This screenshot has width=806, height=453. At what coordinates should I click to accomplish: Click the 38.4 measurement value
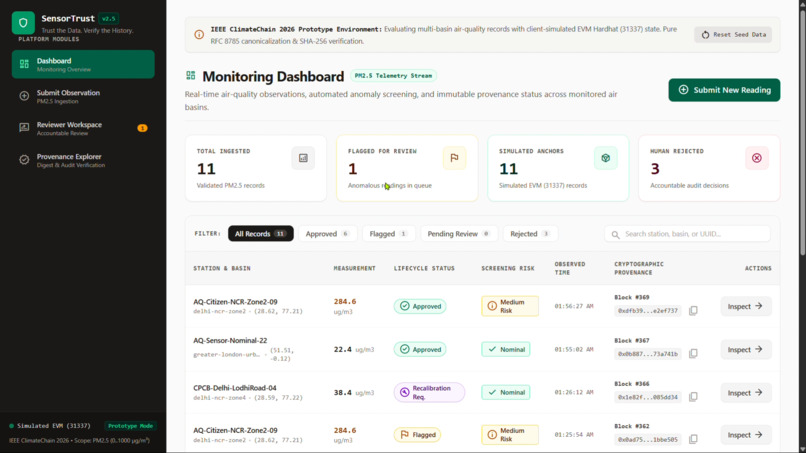[x=342, y=392]
